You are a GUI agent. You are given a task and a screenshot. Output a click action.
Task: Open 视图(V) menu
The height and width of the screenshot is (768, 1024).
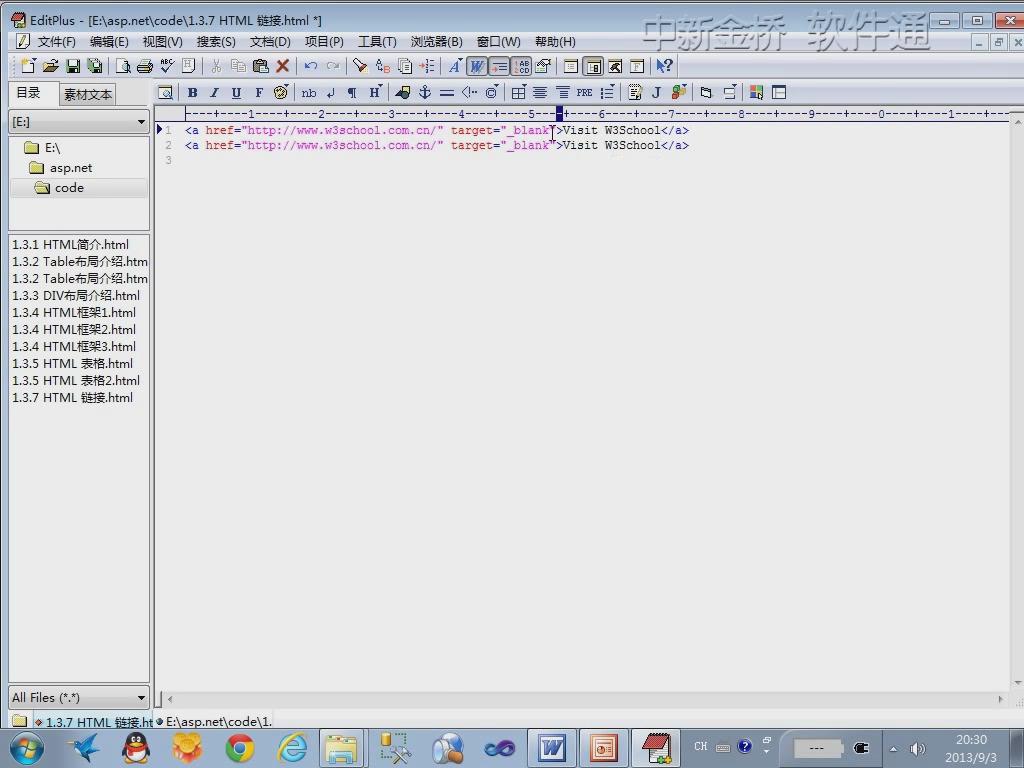(163, 42)
